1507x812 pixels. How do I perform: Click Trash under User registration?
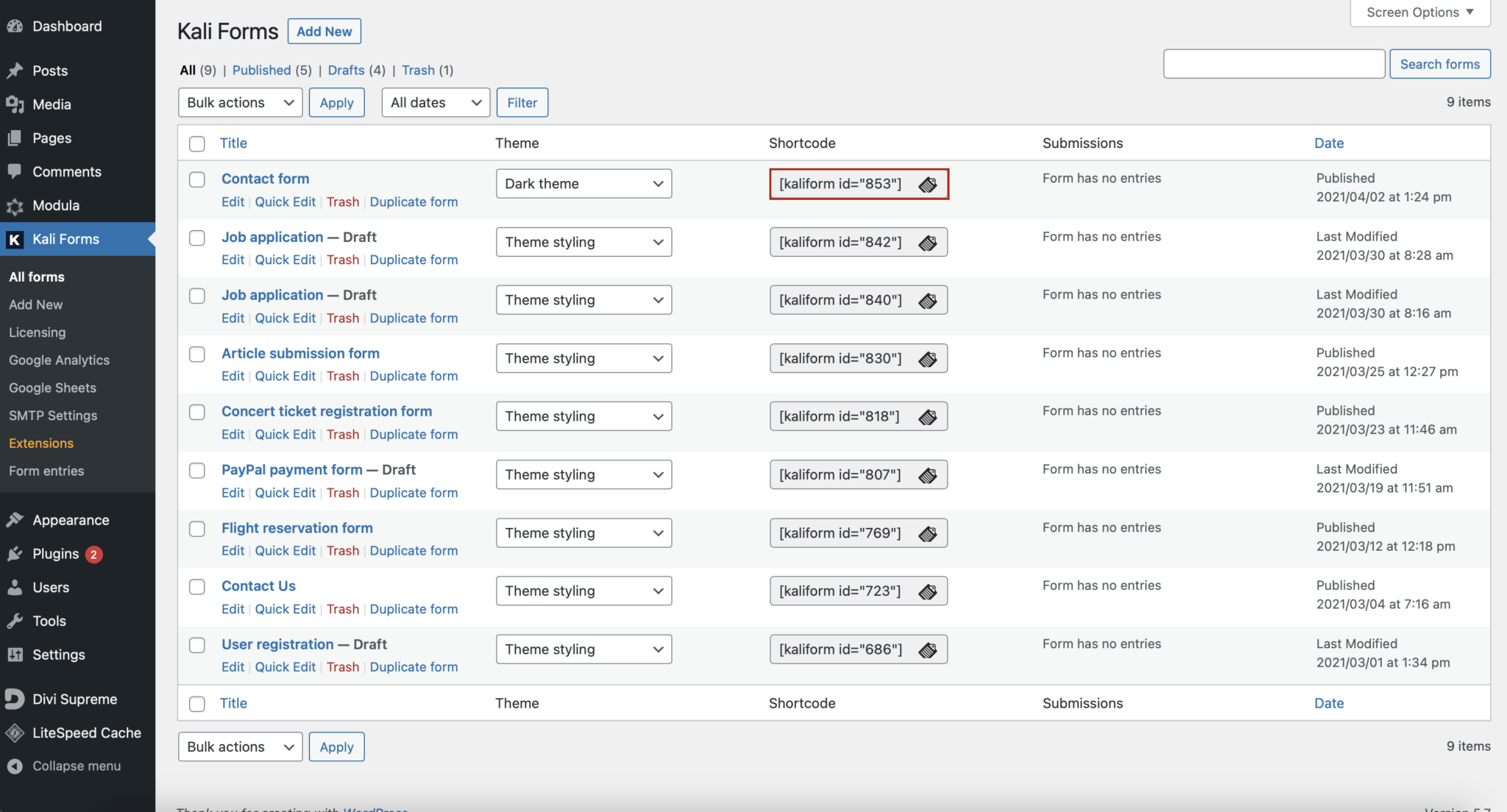[343, 667]
